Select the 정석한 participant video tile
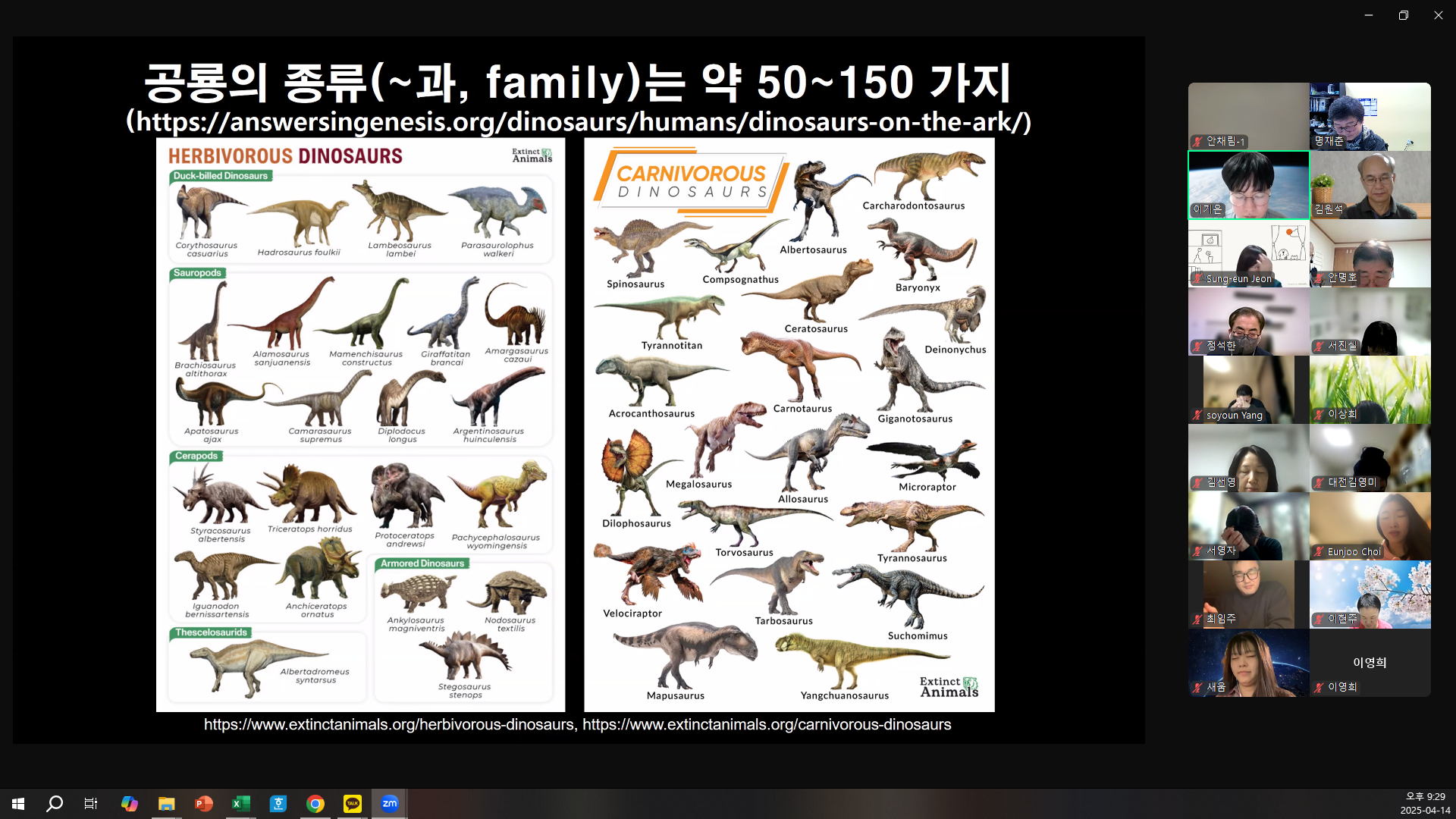 (x=1249, y=322)
